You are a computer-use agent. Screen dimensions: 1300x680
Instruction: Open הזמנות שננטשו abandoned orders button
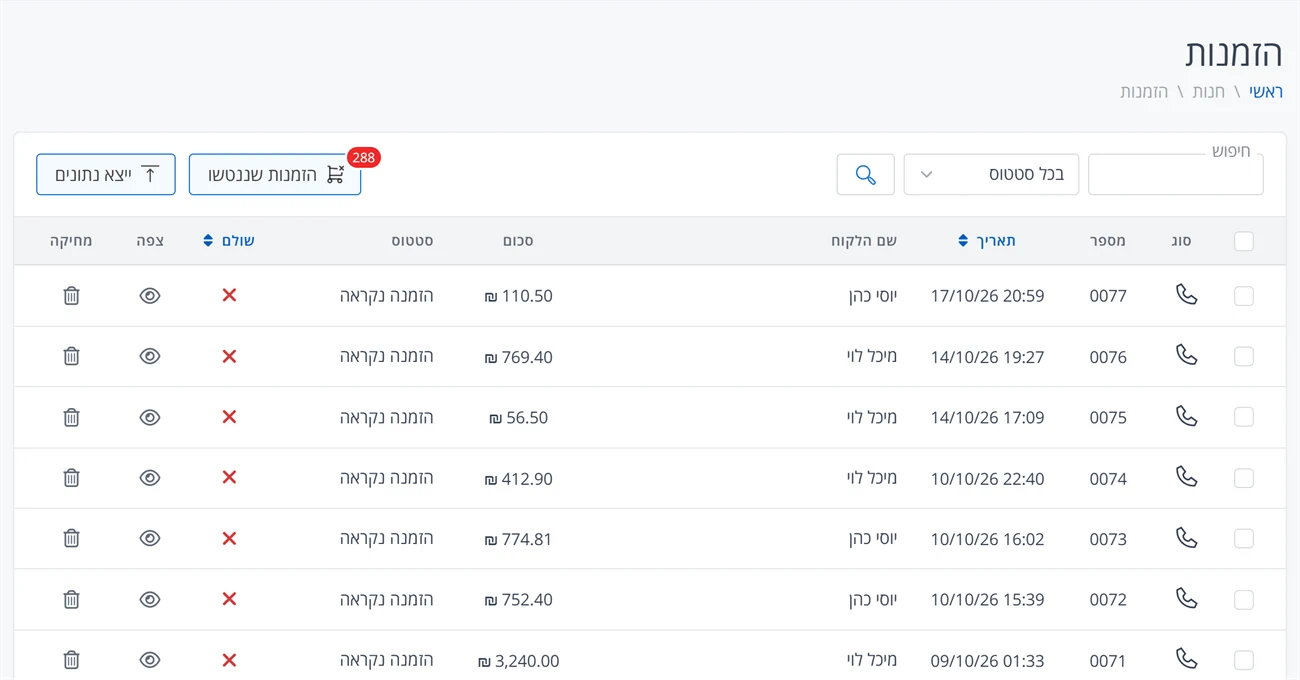tap(275, 175)
